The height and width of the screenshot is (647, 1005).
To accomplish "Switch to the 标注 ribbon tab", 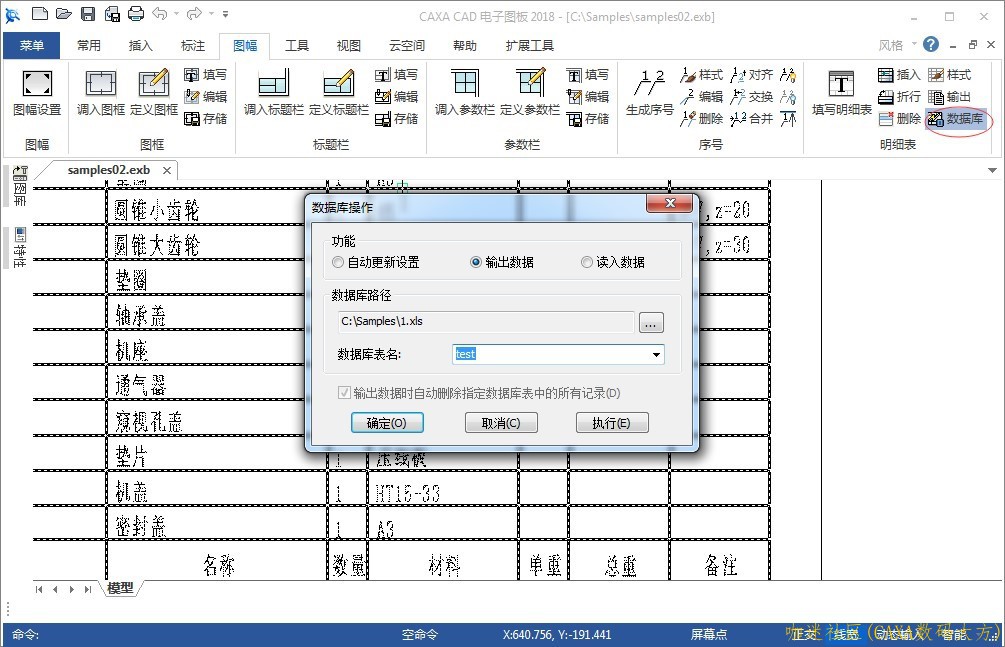I will coord(193,46).
